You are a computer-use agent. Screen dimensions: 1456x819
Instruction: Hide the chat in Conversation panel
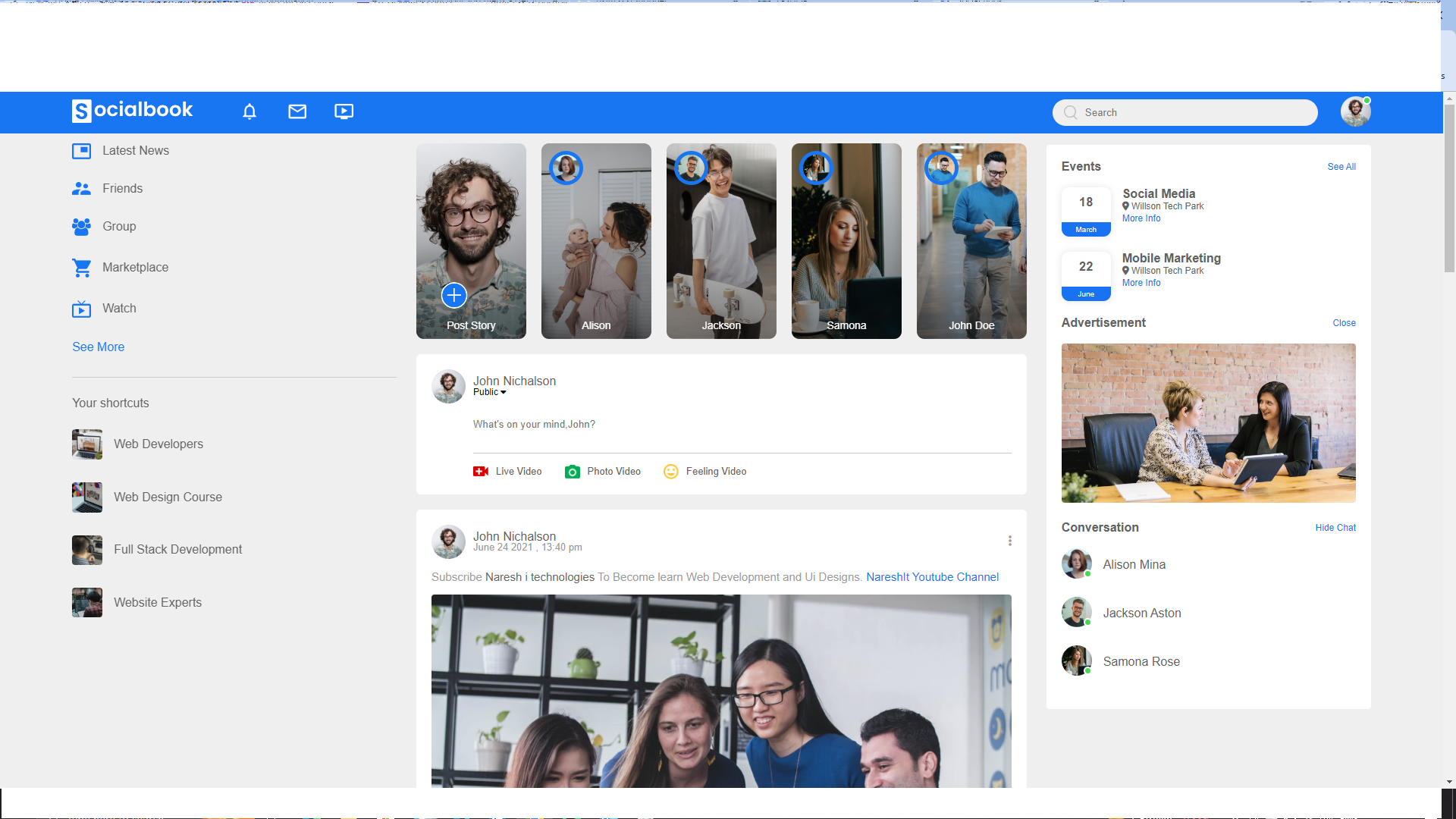1335,528
